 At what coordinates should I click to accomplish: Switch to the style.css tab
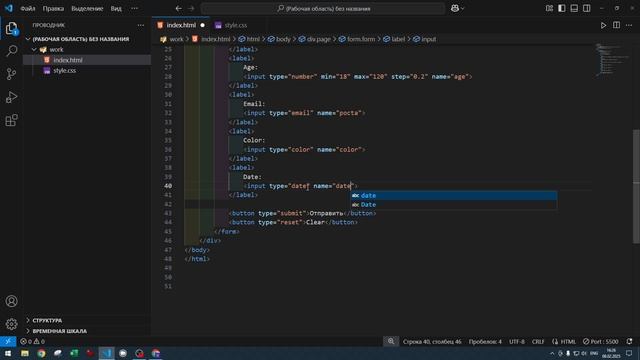[x=236, y=25]
